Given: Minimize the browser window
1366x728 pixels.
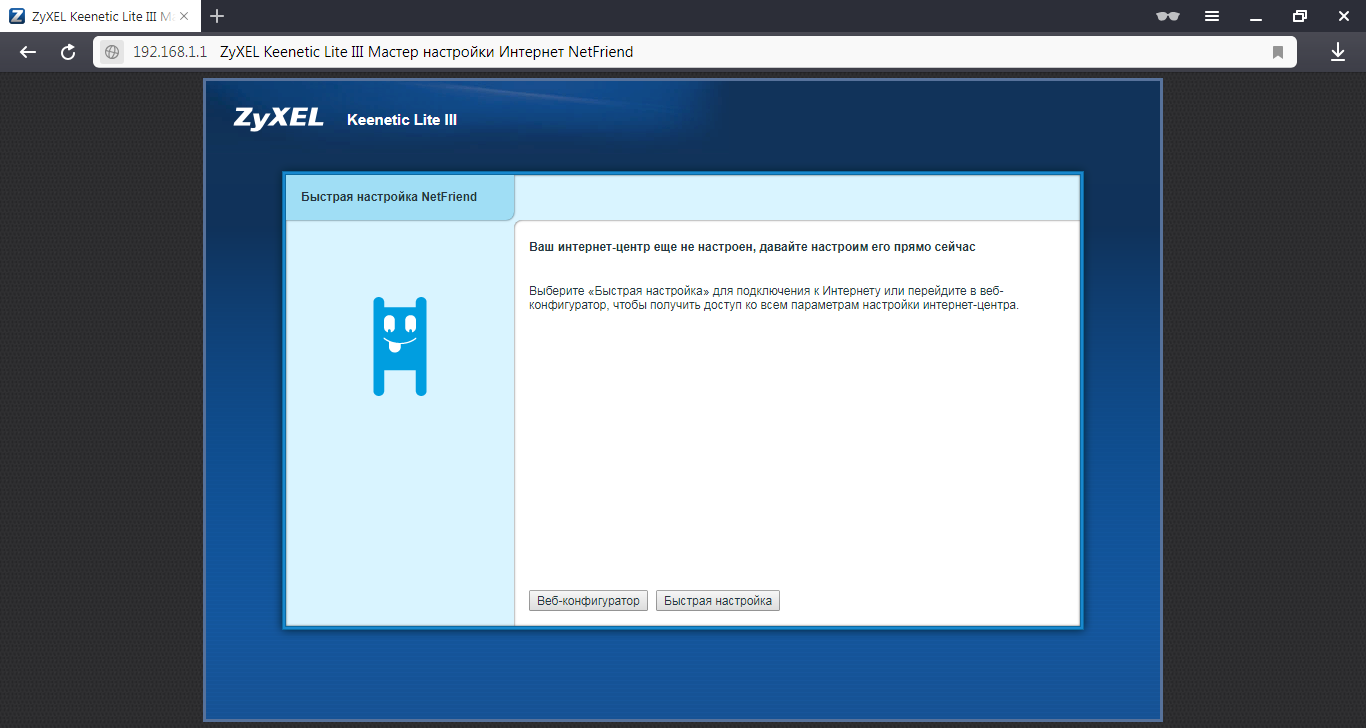Looking at the screenshot, I should [x=1256, y=16].
